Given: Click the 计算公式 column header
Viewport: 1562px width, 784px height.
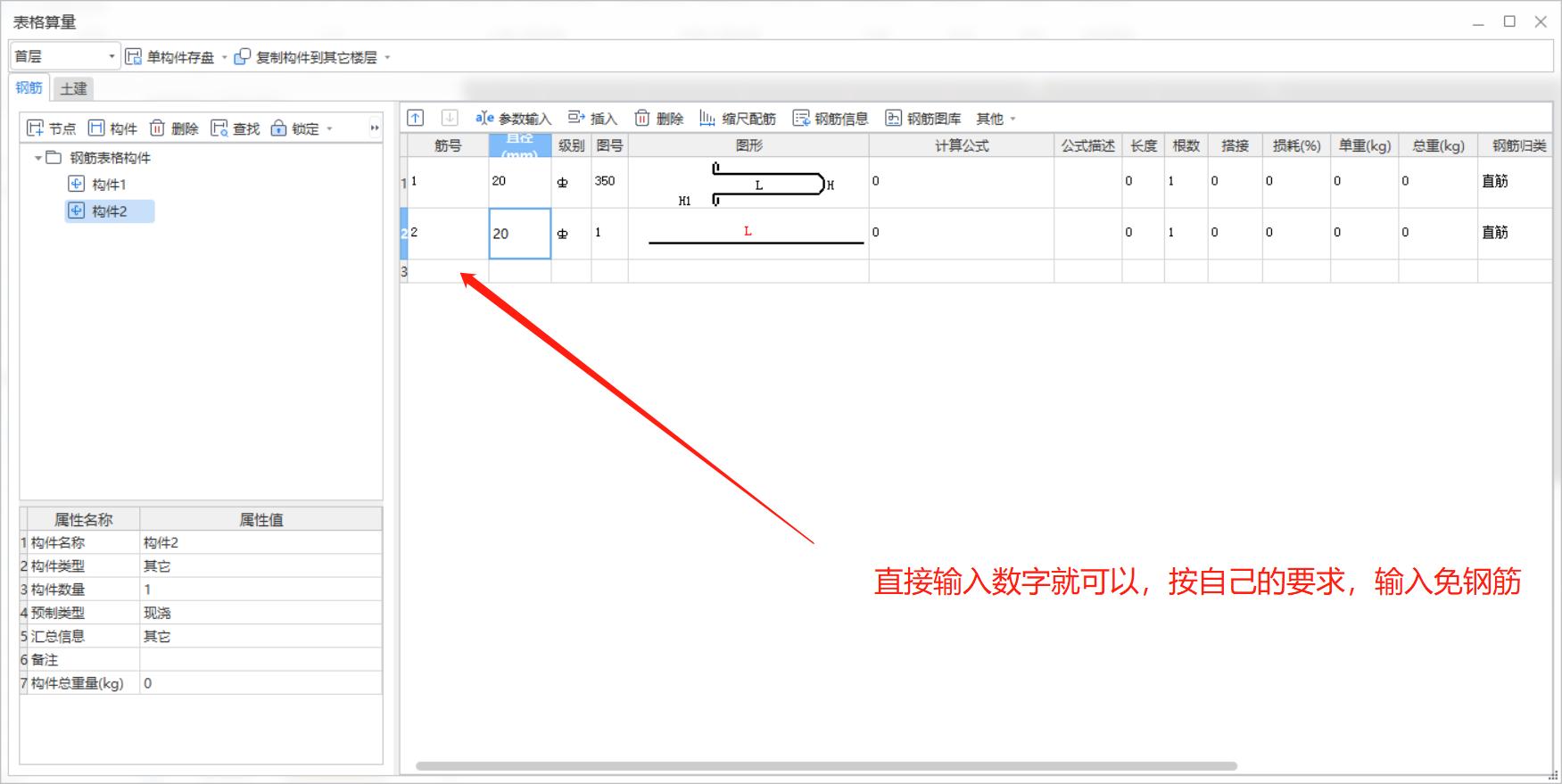Looking at the screenshot, I should (x=962, y=145).
